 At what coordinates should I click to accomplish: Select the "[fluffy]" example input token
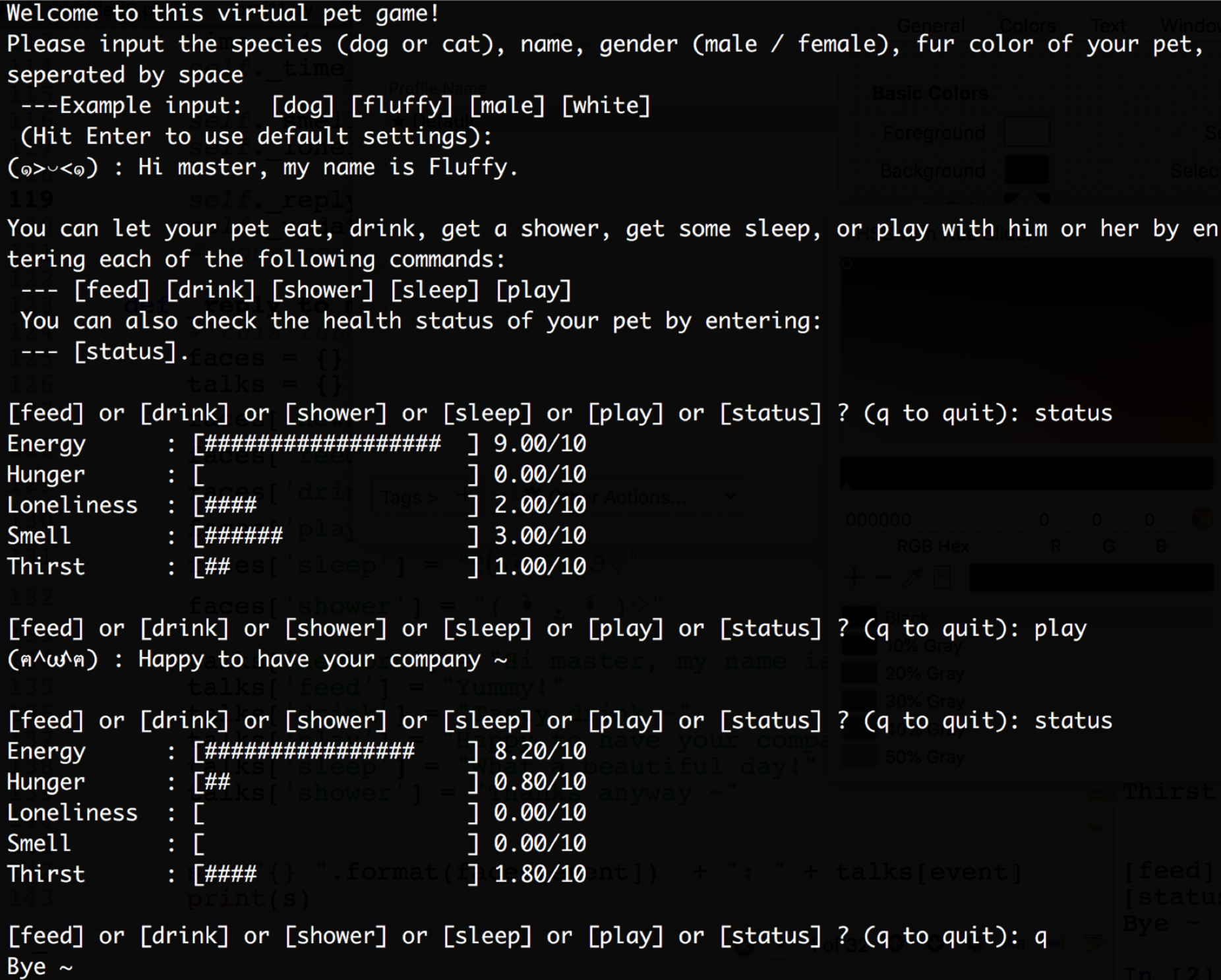coord(402,106)
